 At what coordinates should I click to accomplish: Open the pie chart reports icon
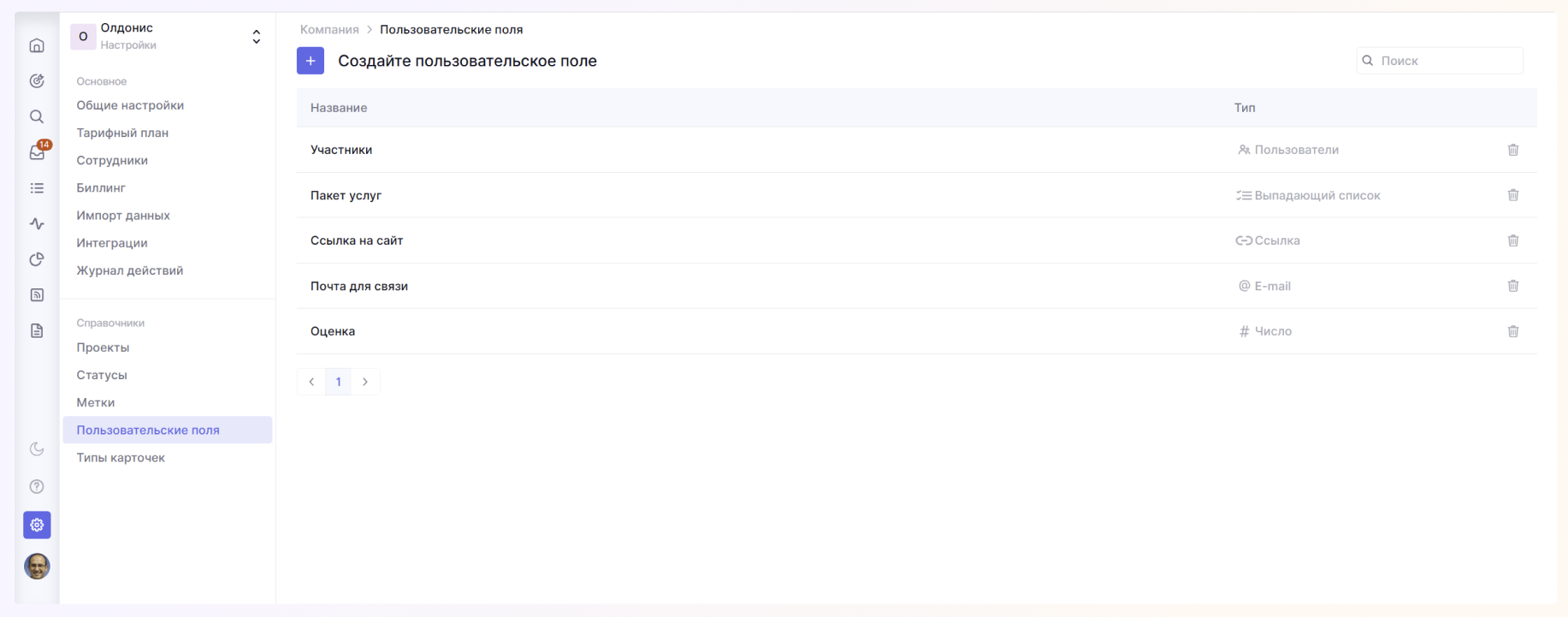(37, 259)
